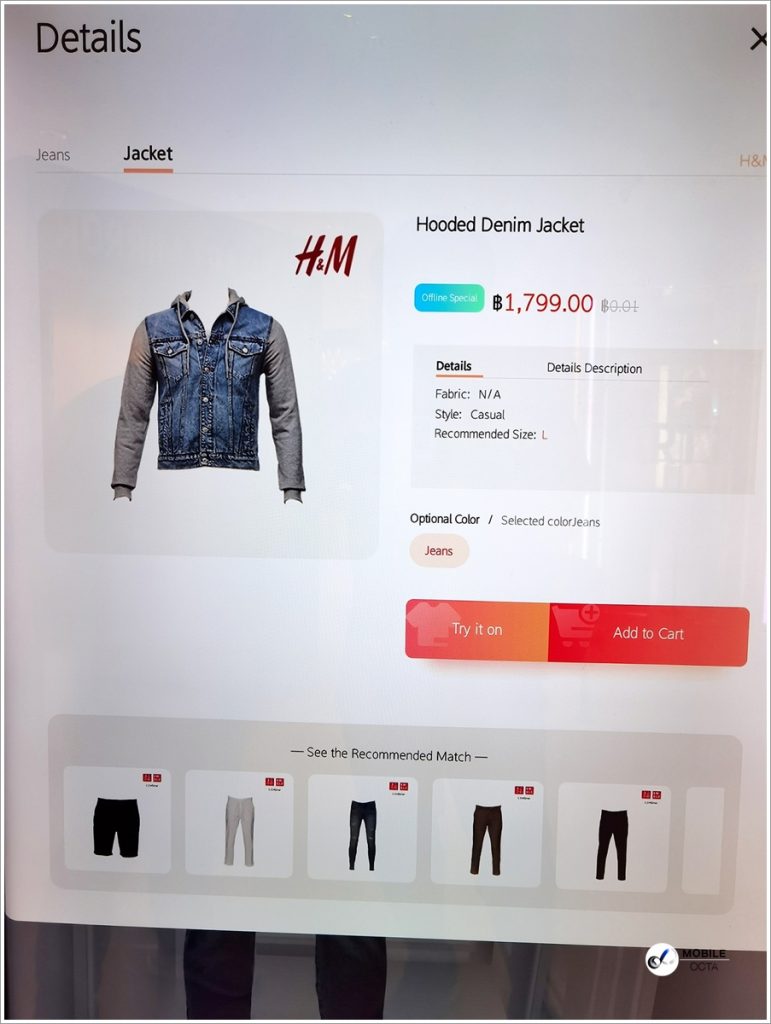Select the black pants recommendation

click(613, 837)
